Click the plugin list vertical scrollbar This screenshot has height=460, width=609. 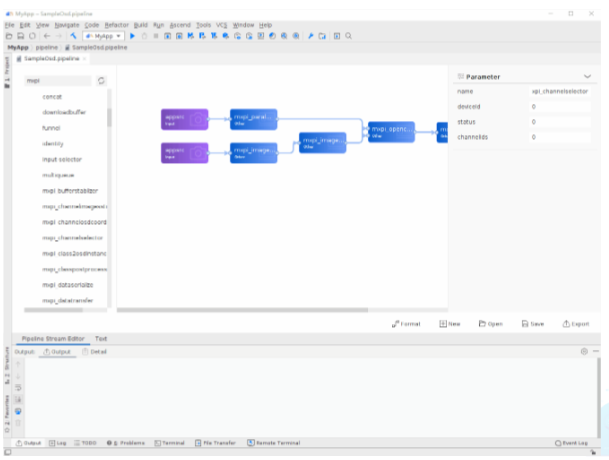(x=109, y=117)
